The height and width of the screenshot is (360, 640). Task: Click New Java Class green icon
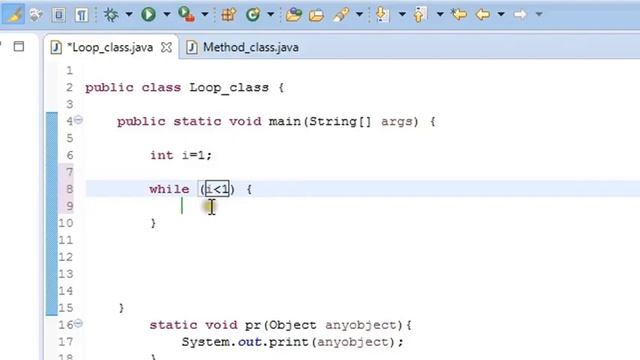[x=253, y=15]
